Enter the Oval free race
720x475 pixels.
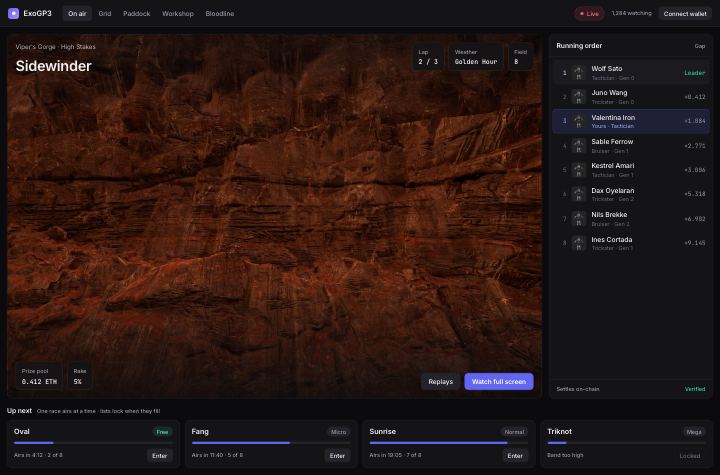pyautogui.click(x=159, y=456)
